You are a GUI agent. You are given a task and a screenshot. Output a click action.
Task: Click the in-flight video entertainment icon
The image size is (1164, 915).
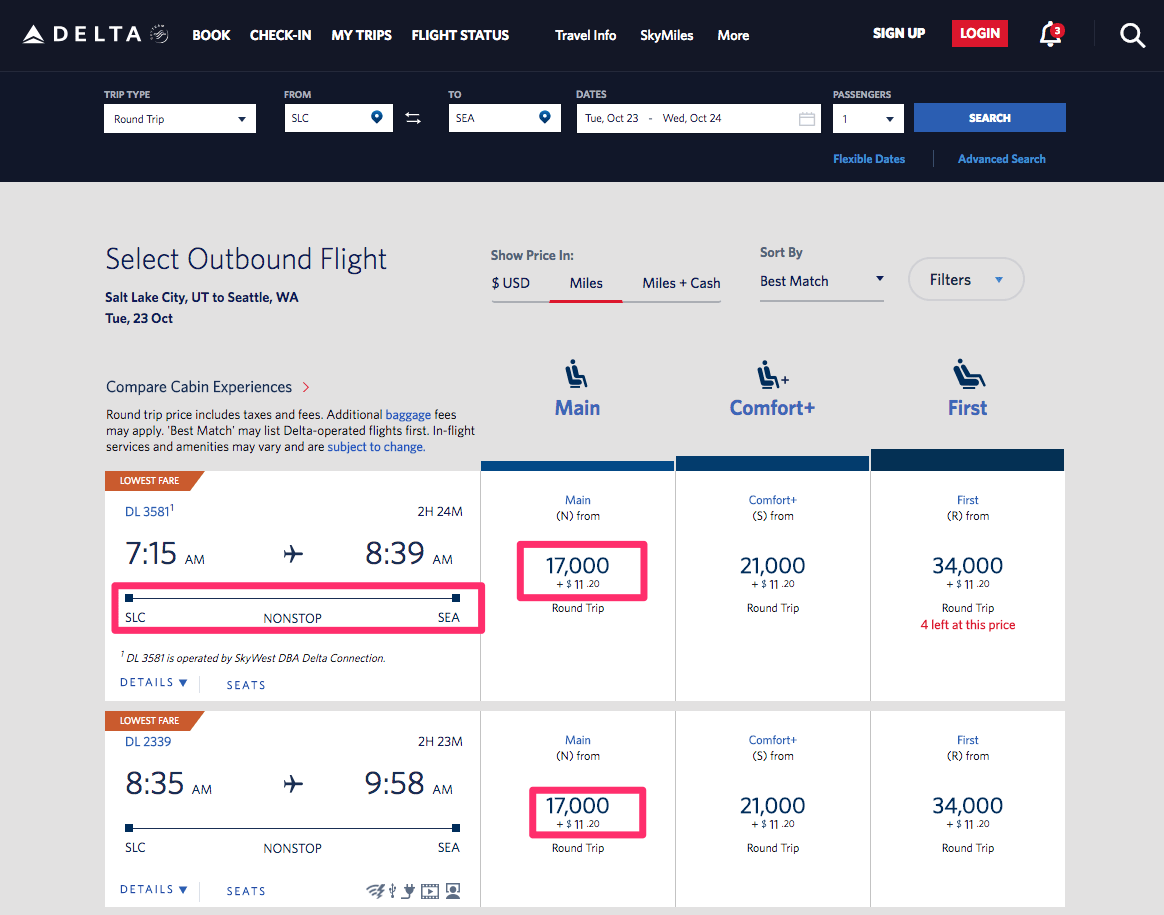coord(429,890)
